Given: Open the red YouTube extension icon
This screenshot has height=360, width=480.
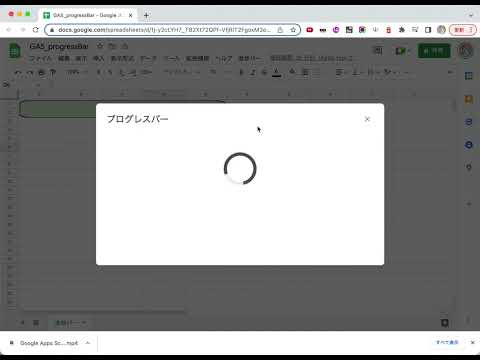Looking at the screenshot, I should click(x=310, y=30).
